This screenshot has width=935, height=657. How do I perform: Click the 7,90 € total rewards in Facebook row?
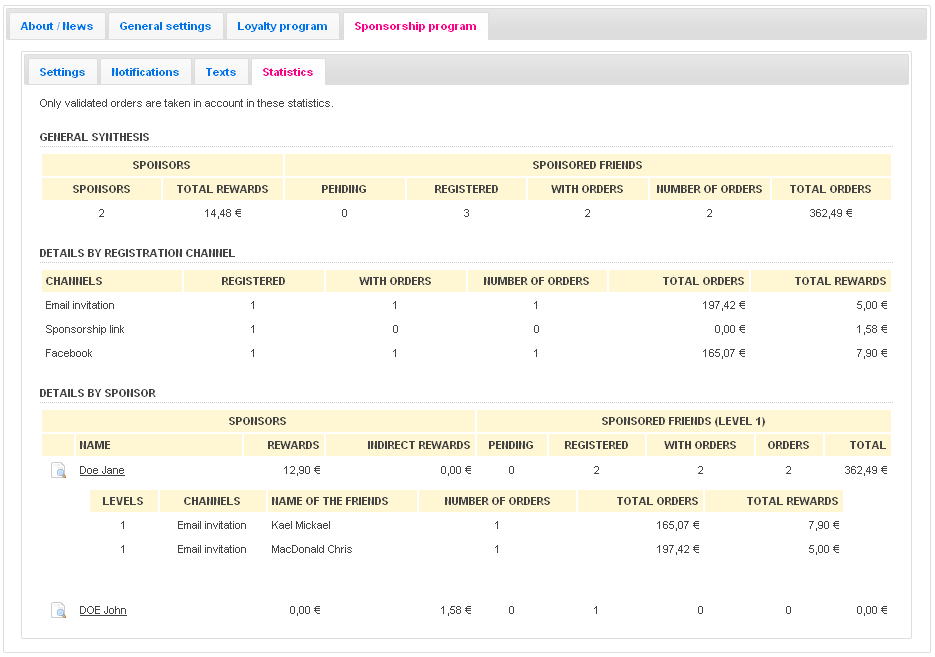pyautogui.click(x=872, y=353)
